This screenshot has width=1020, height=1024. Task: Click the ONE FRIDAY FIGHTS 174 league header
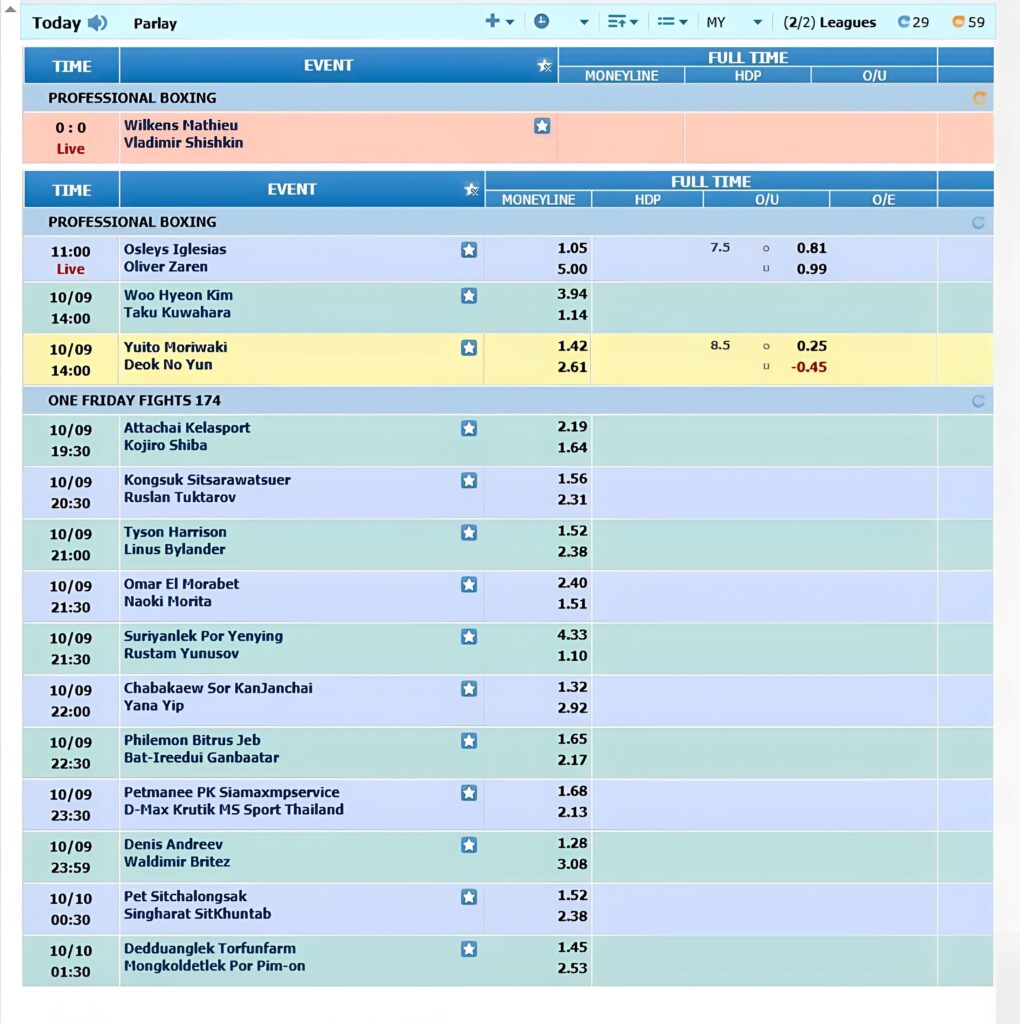(x=135, y=400)
